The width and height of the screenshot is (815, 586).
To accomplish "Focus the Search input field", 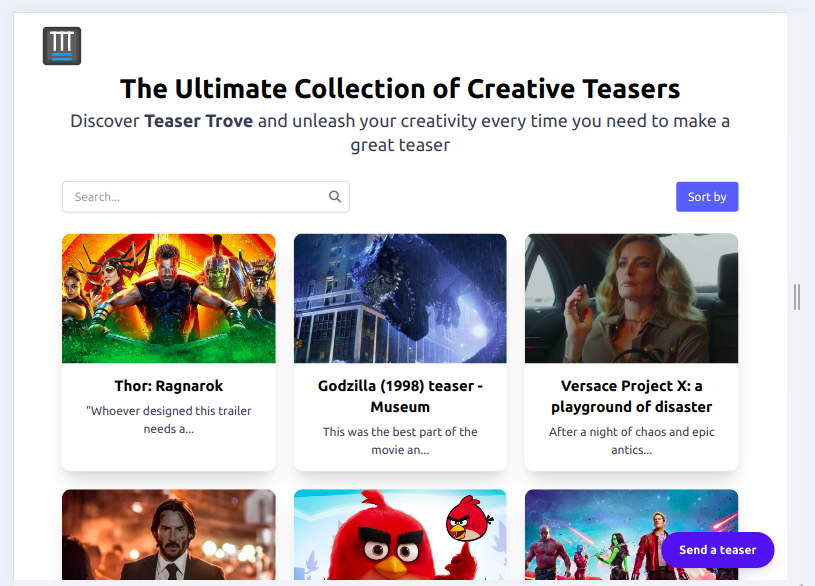I will point(206,197).
